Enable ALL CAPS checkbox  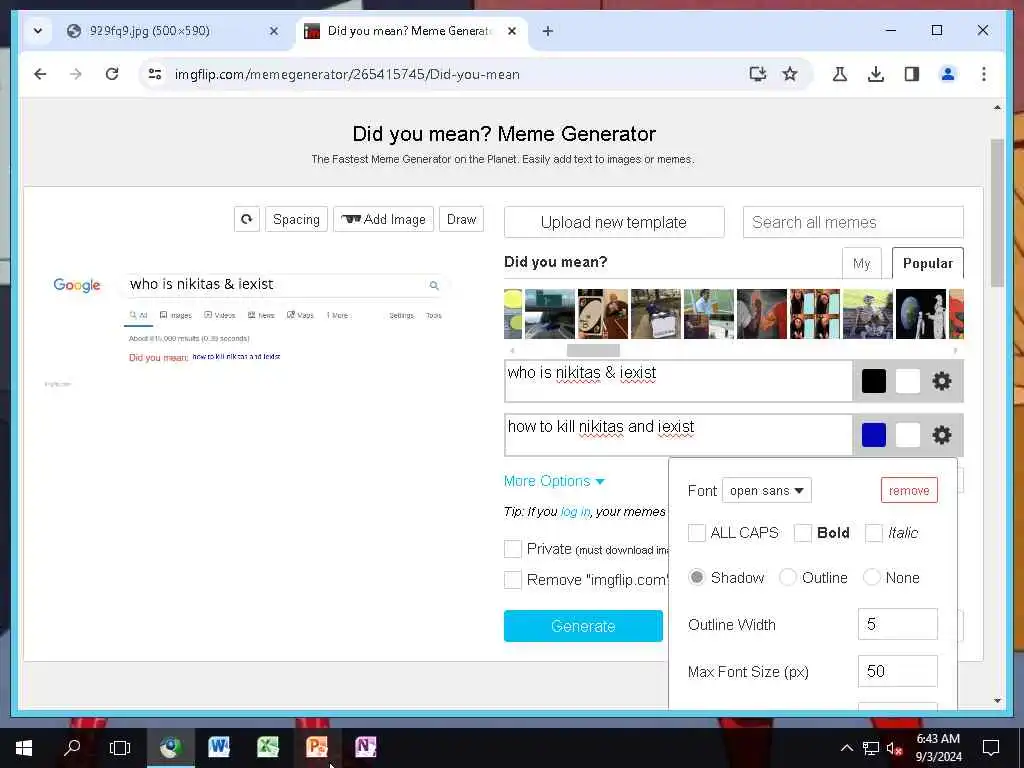point(697,533)
